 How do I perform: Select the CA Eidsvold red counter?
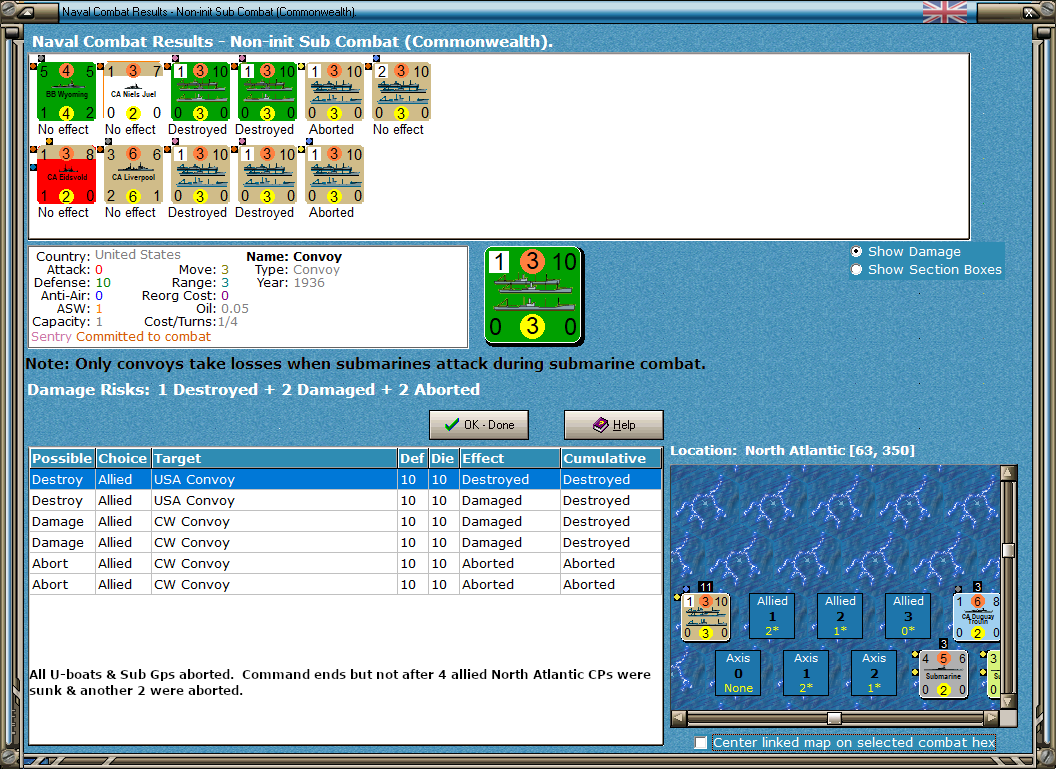pyautogui.click(x=66, y=174)
